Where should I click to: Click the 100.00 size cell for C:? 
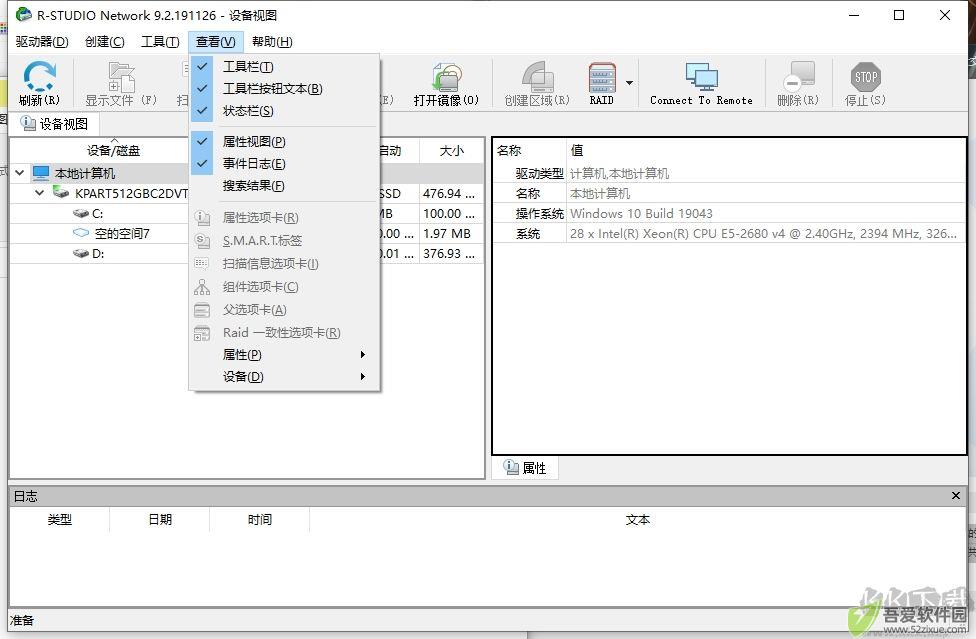[449, 213]
